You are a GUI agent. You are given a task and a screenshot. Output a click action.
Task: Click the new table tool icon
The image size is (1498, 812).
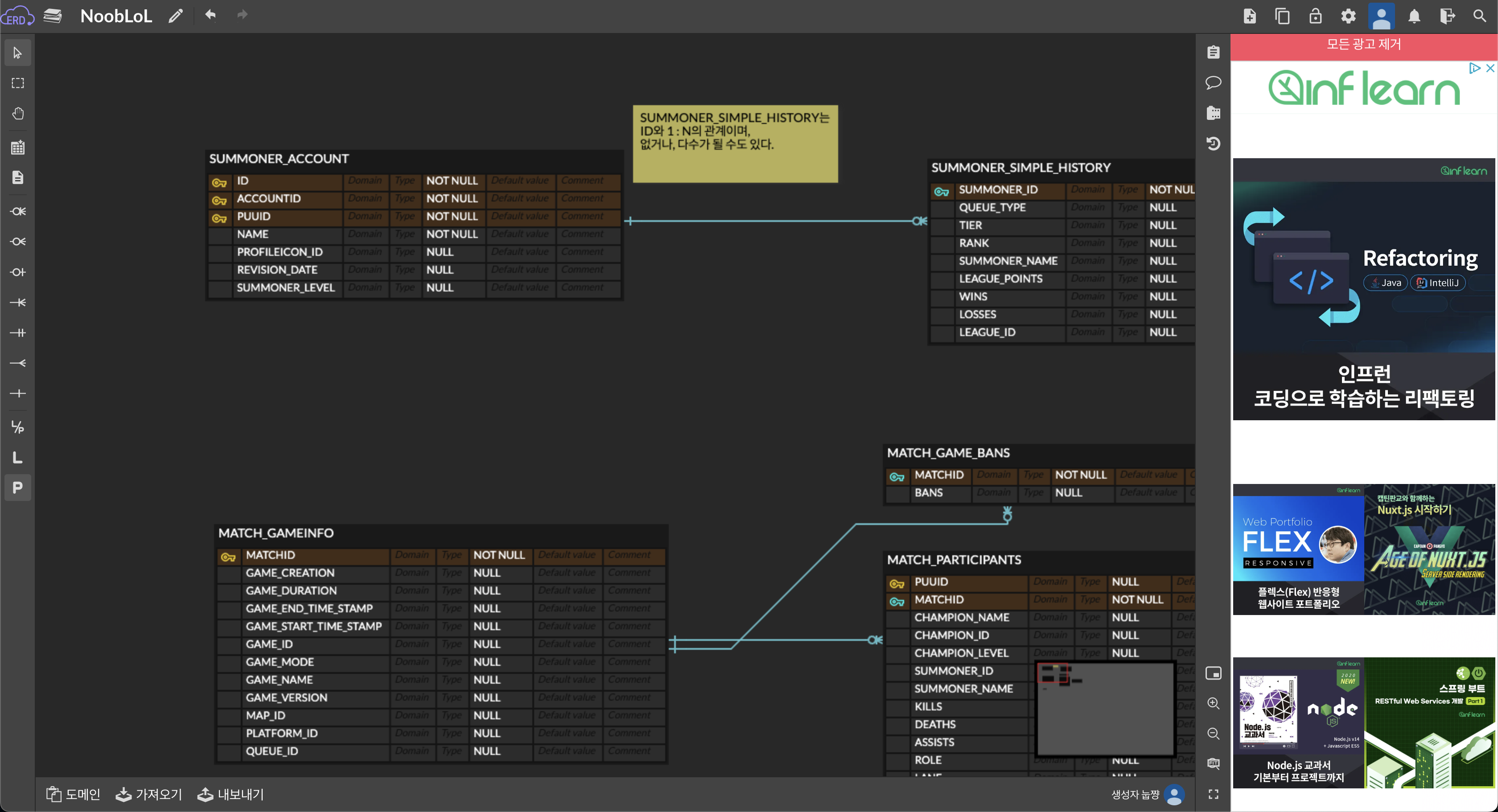click(17, 148)
